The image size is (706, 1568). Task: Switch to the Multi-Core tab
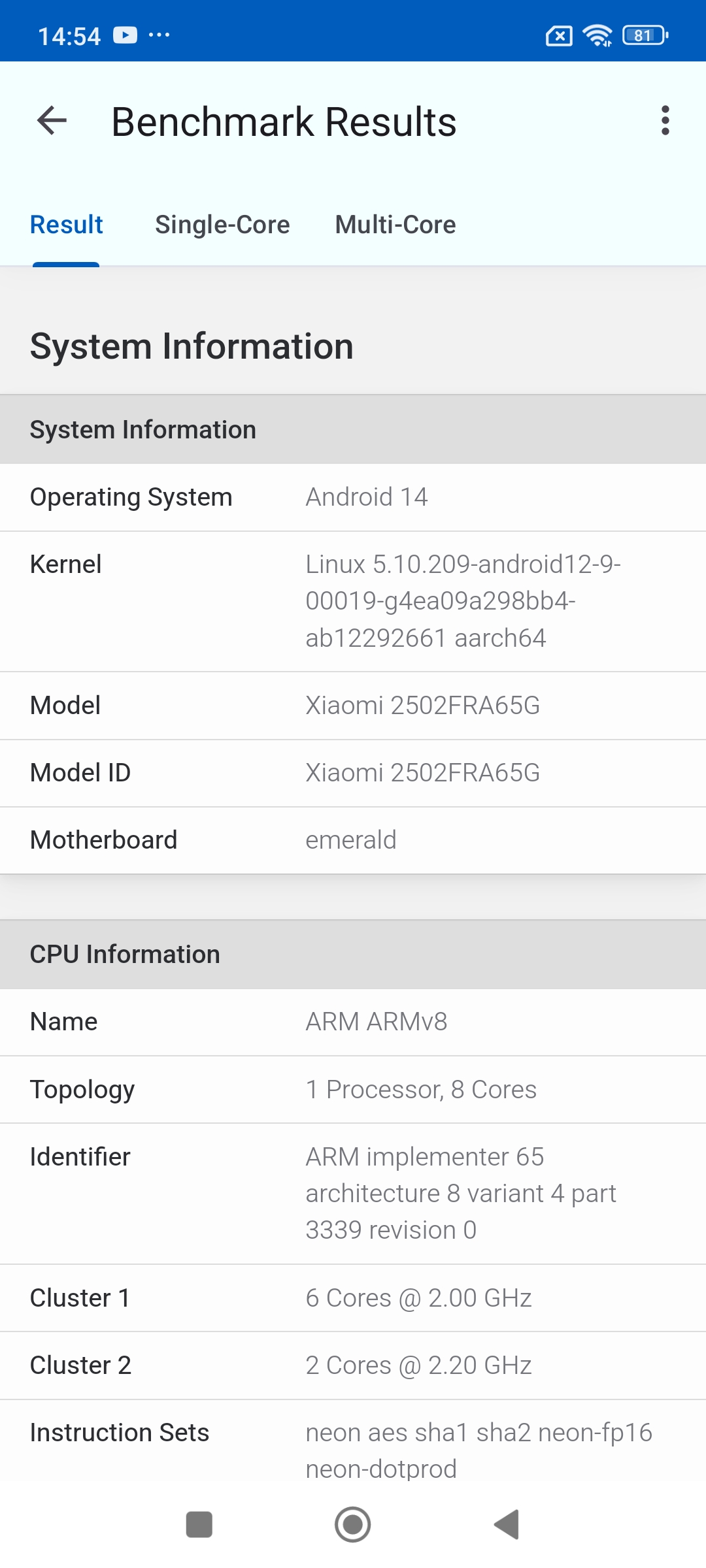click(x=395, y=225)
